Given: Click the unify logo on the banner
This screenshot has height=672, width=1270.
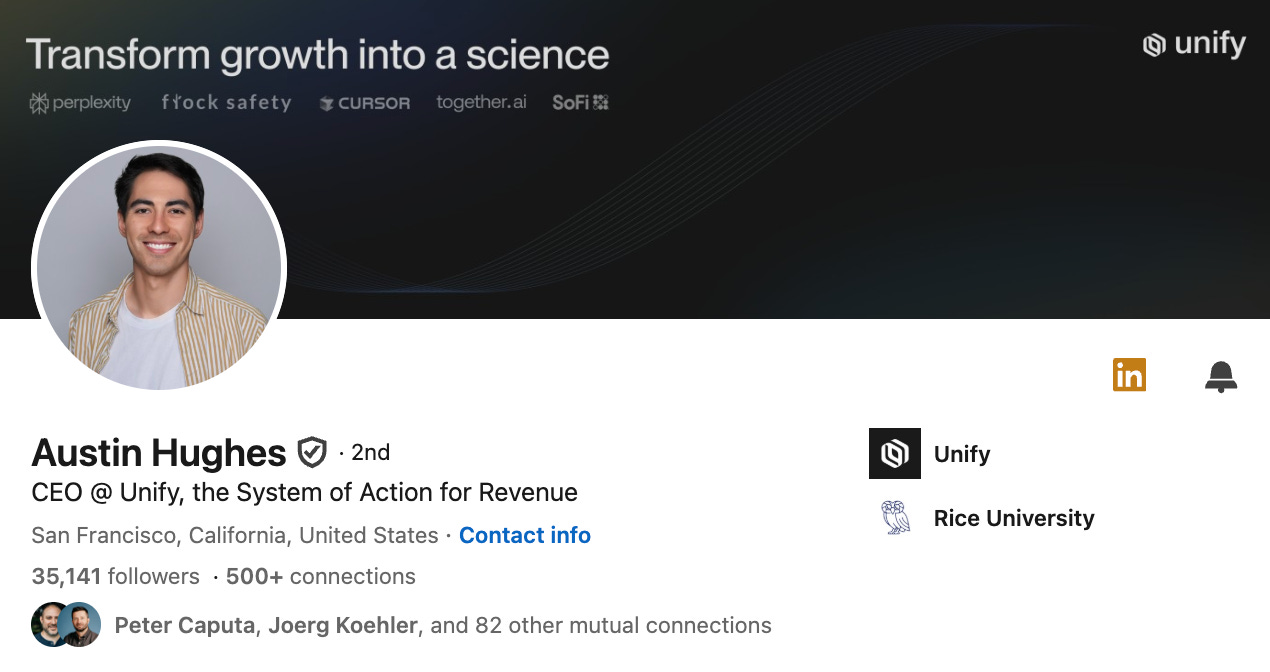Looking at the screenshot, I should (x=1194, y=44).
